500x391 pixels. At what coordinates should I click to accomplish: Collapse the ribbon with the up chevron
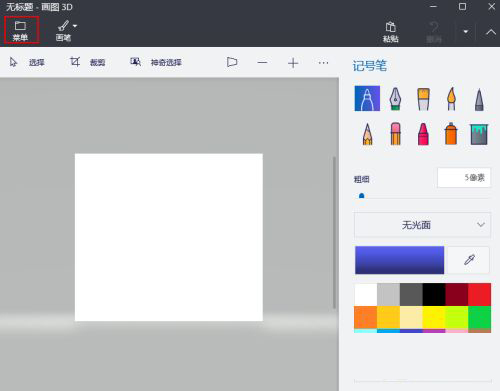pos(491,32)
